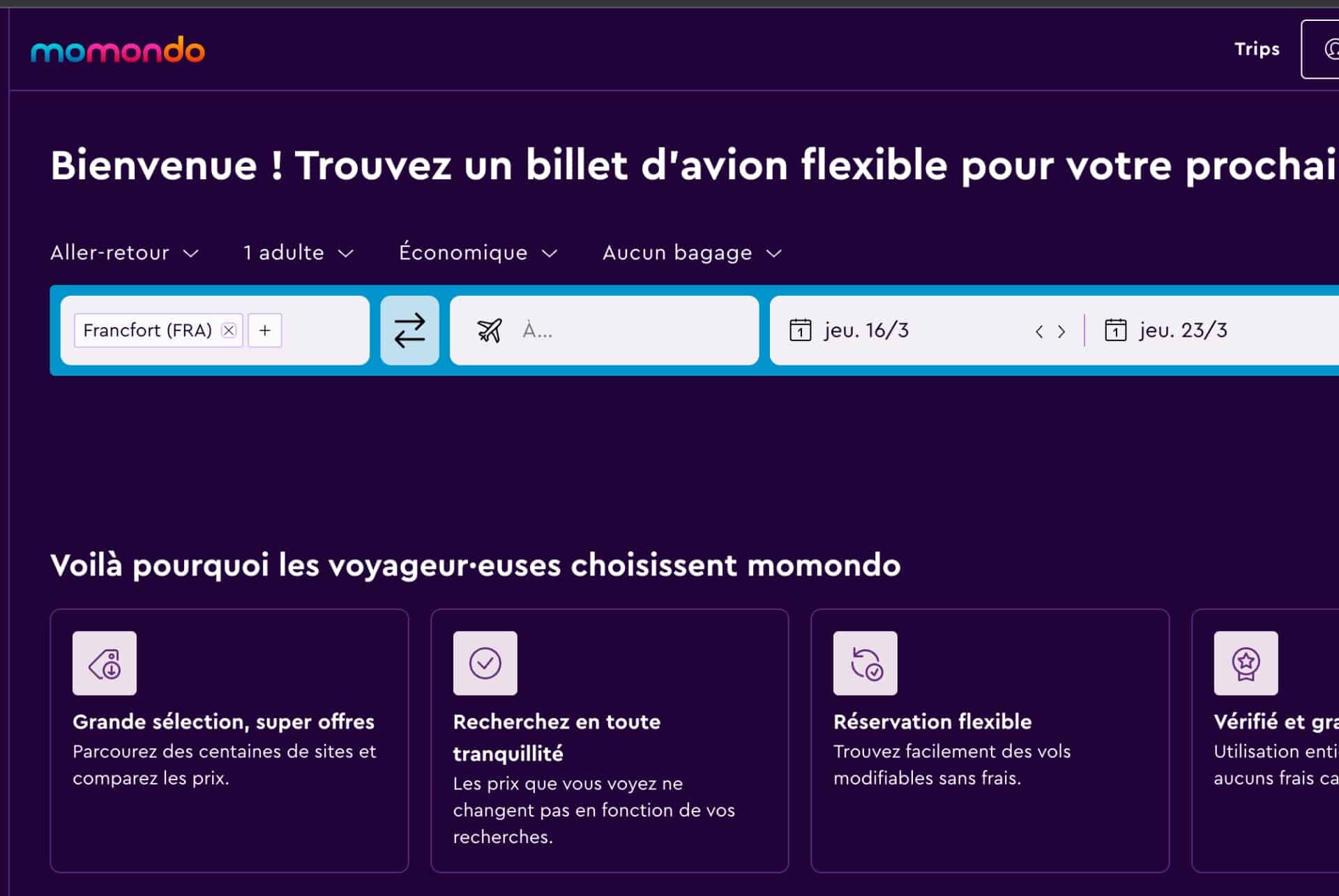The image size is (1339, 896).
Task: Click the Réservation flexible heading
Action: coord(932,722)
